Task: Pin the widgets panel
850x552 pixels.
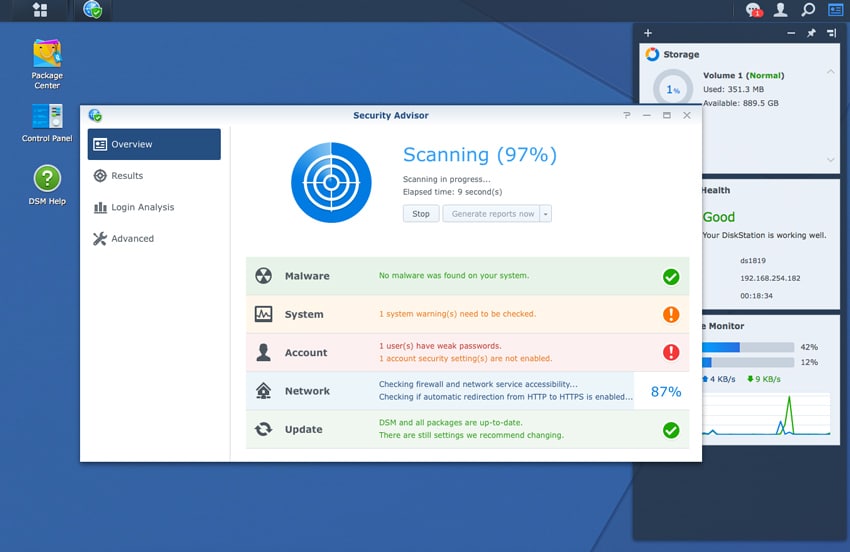Action: pos(811,33)
